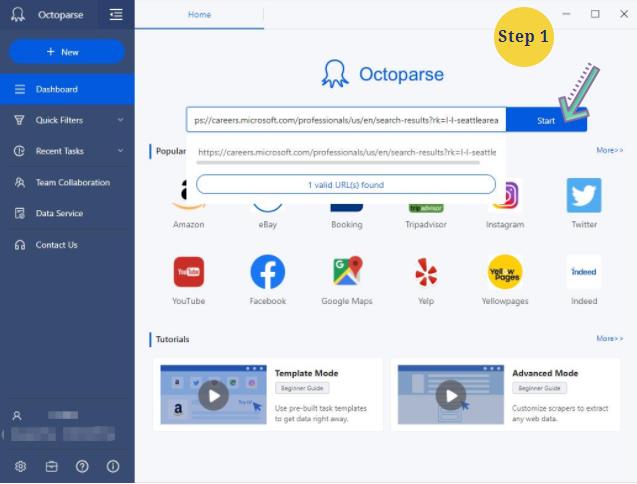Image resolution: width=637 pixels, height=484 pixels.
Task: Click the Start button
Action: (x=546, y=120)
